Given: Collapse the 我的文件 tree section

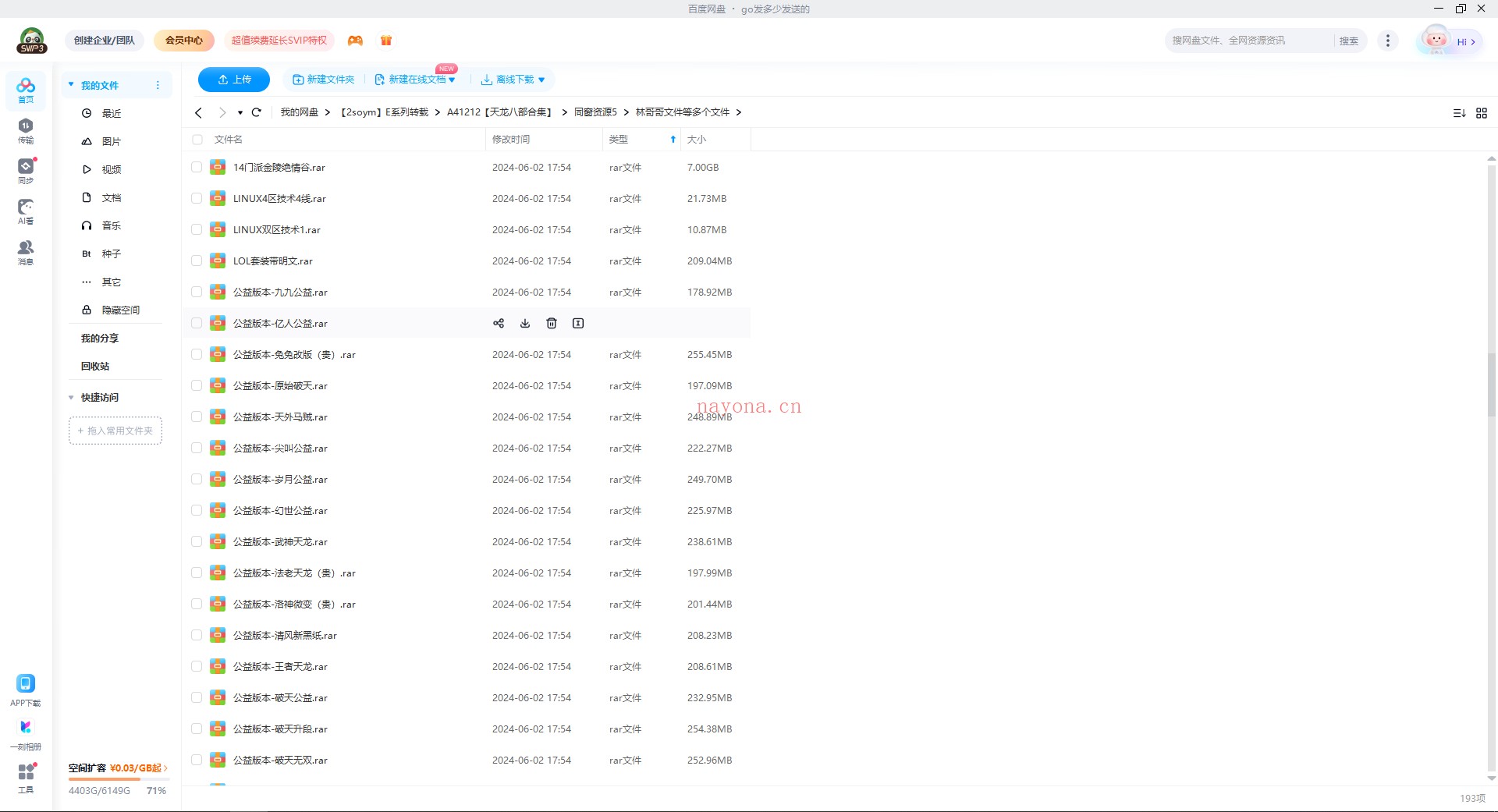Looking at the screenshot, I should point(71,84).
